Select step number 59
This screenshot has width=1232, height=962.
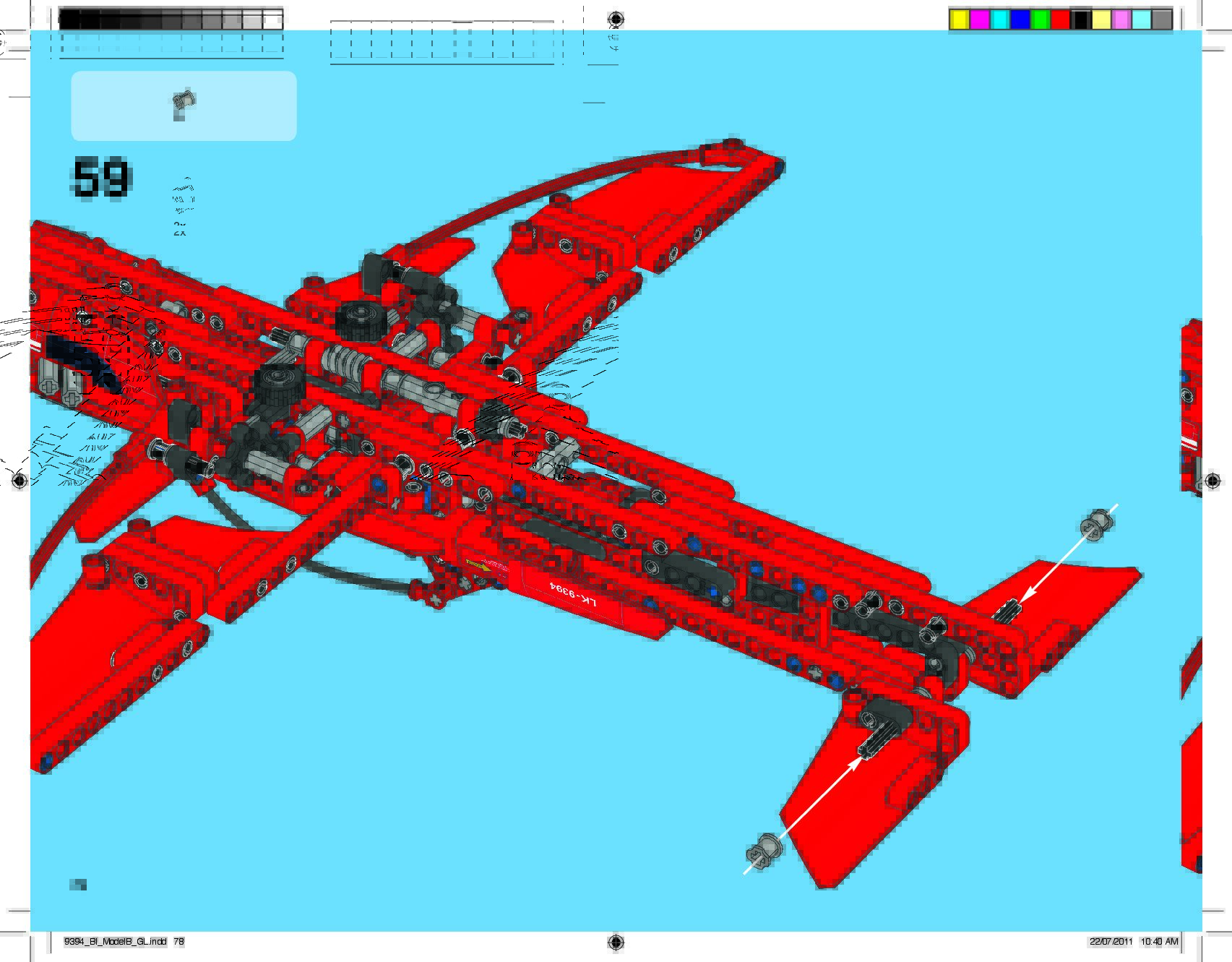click(101, 178)
